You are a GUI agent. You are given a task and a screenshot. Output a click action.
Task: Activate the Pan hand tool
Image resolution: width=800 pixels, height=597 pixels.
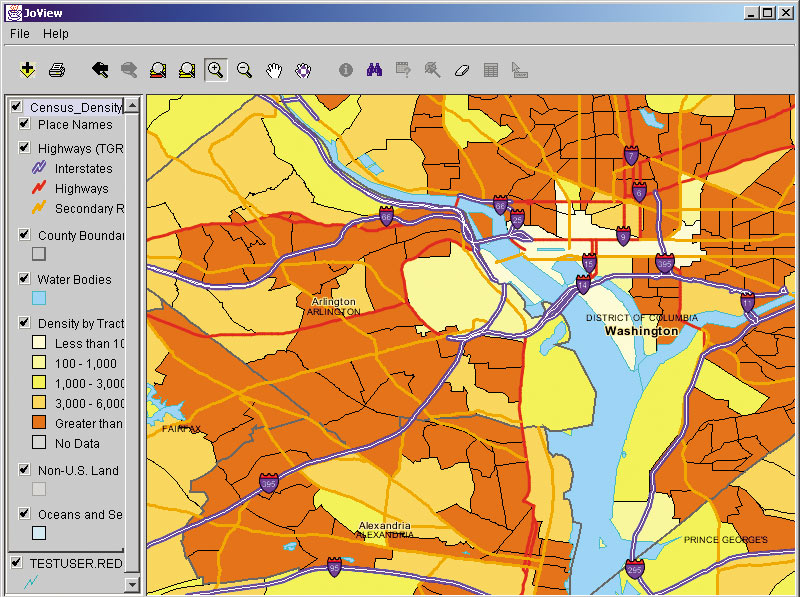click(x=273, y=69)
